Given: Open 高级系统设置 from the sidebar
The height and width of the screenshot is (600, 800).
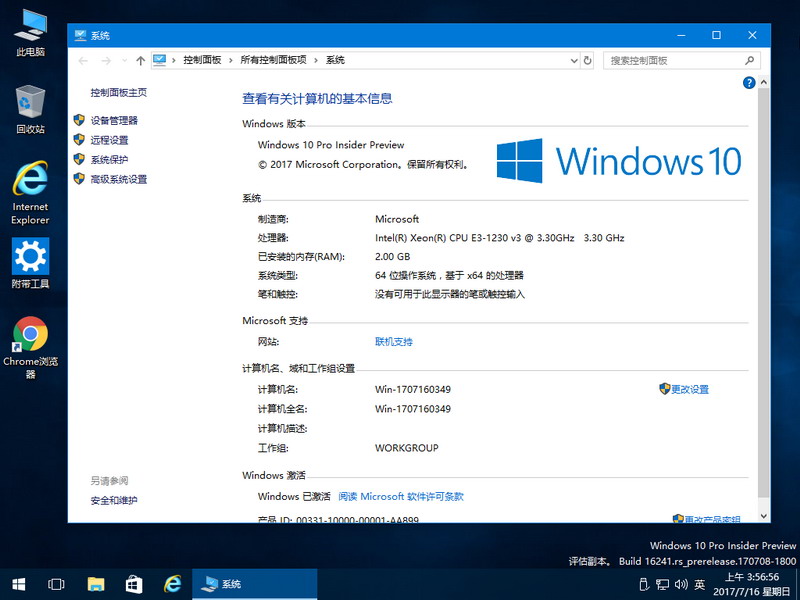Looking at the screenshot, I should [119, 179].
